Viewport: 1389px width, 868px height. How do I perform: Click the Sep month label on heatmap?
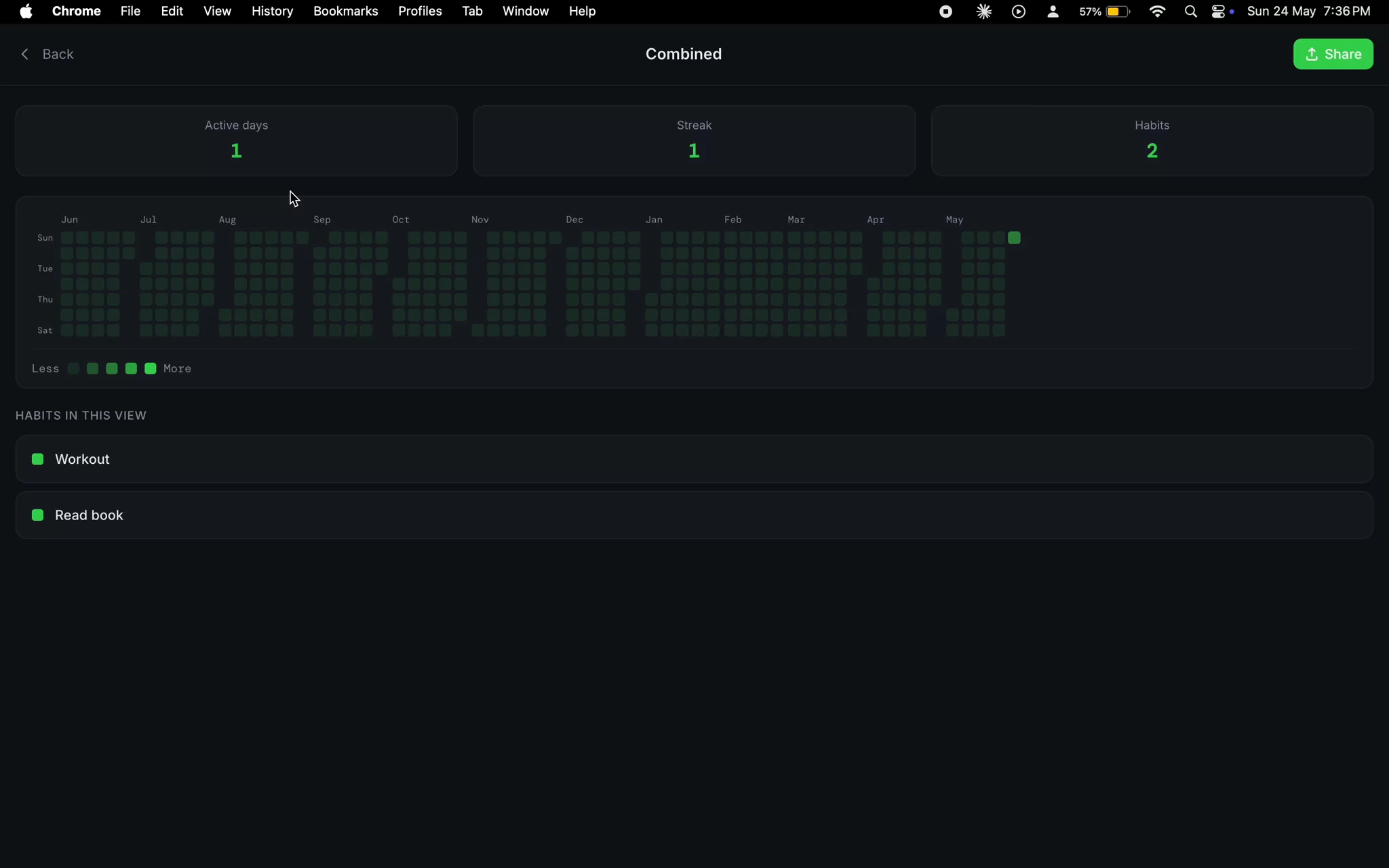[x=322, y=220]
